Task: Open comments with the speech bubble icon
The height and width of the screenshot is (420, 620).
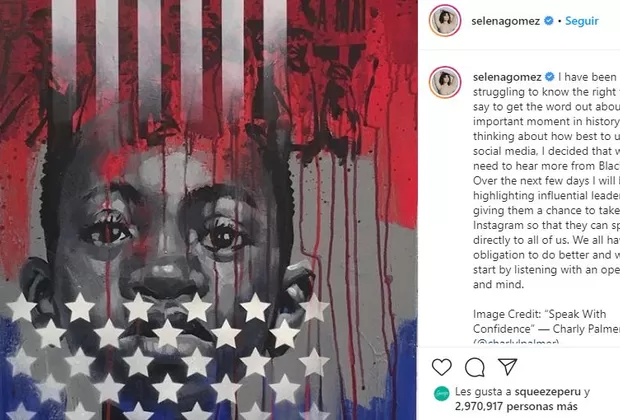Action: pos(474,367)
